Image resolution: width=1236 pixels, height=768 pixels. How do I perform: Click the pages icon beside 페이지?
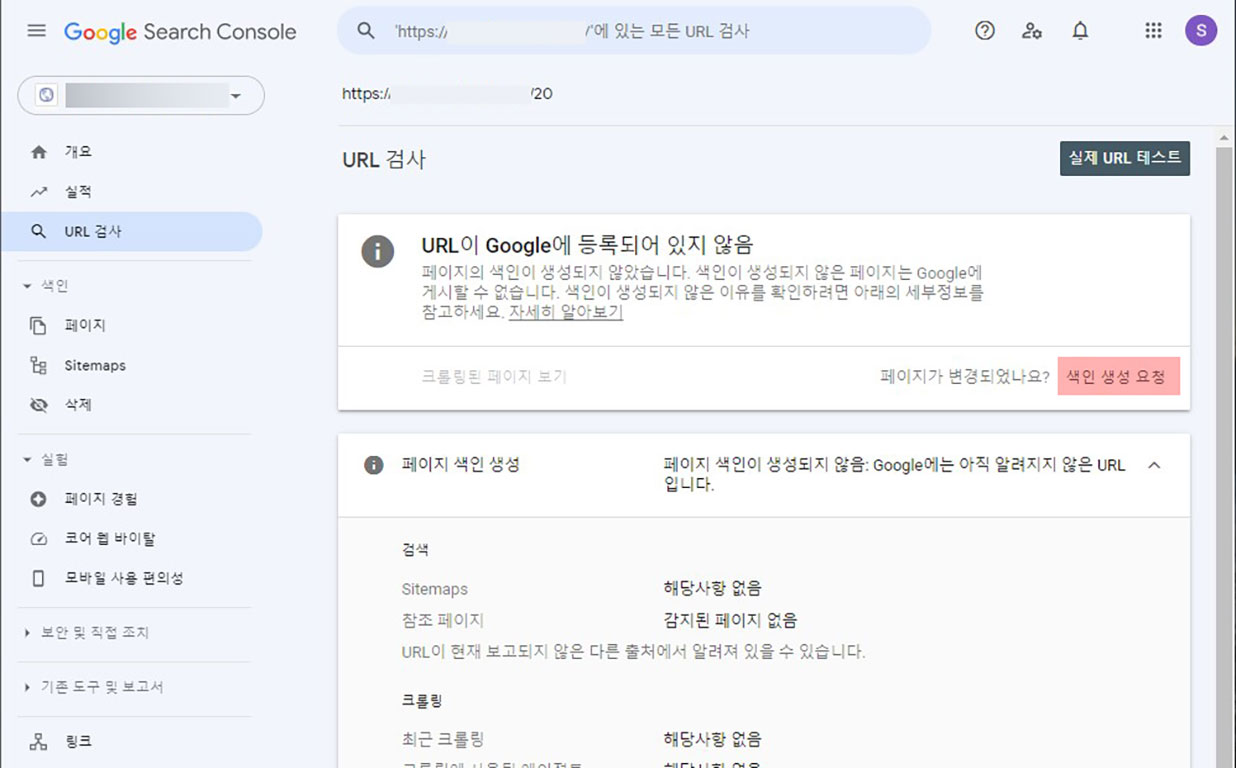point(39,326)
